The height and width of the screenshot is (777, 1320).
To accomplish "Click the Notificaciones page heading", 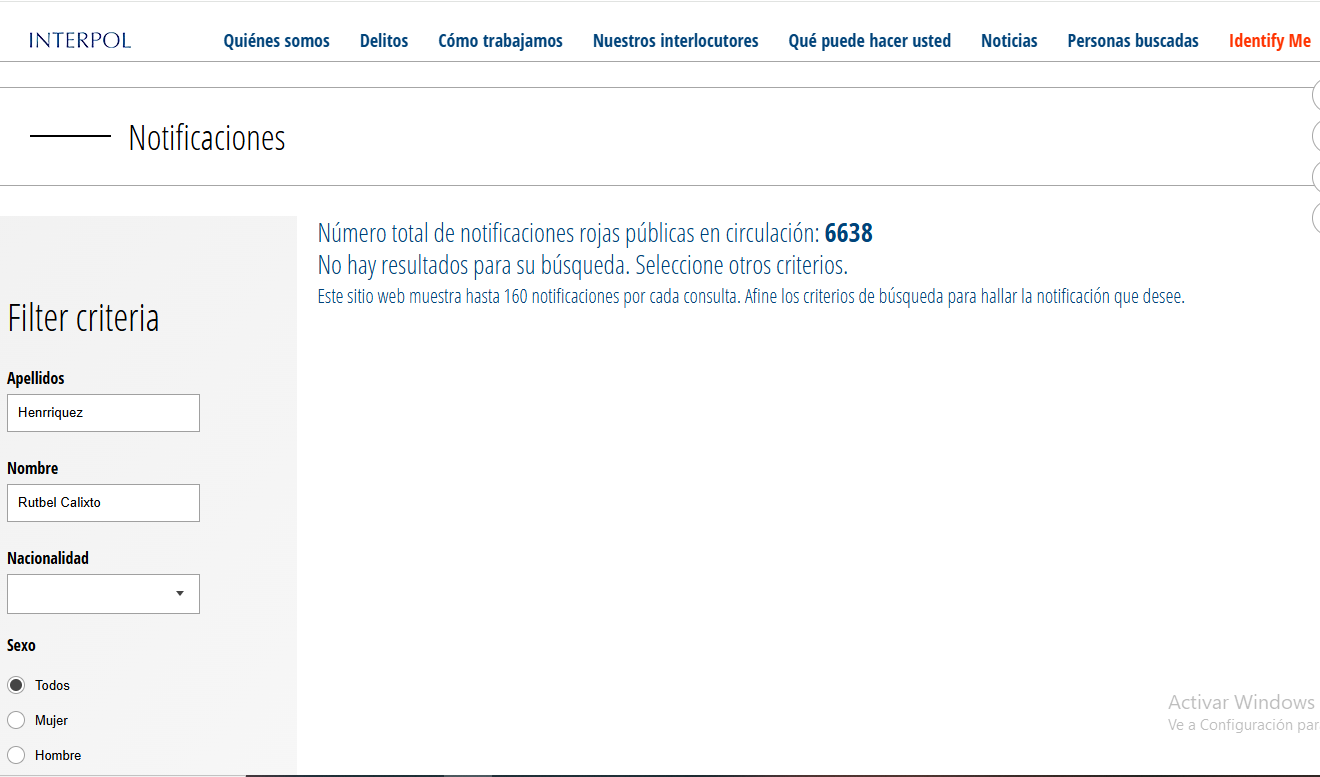I will click(207, 138).
